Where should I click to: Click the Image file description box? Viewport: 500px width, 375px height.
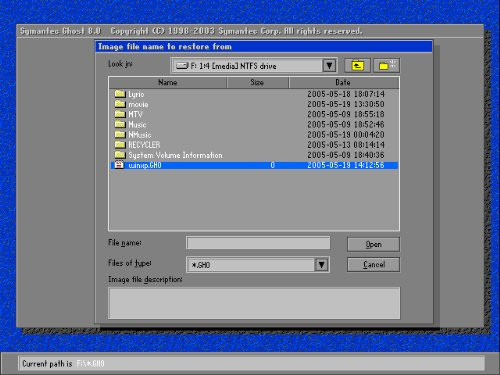pos(254,303)
